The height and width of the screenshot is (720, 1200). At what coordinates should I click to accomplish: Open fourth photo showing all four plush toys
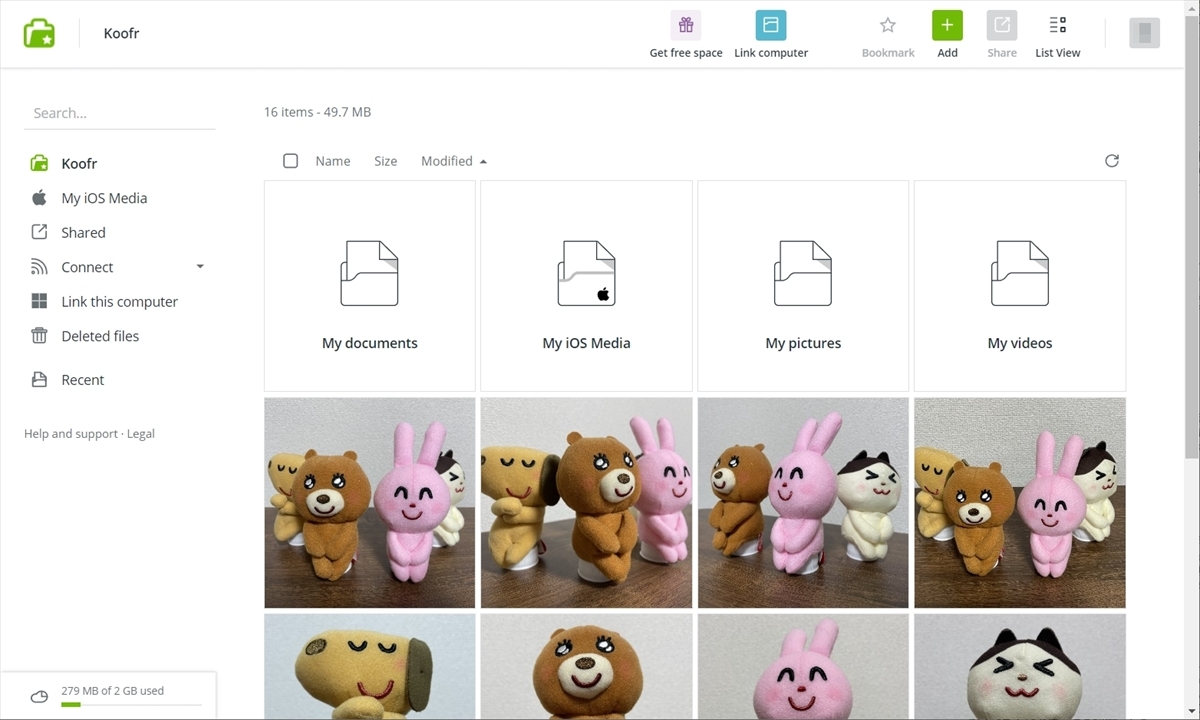(1020, 503)
